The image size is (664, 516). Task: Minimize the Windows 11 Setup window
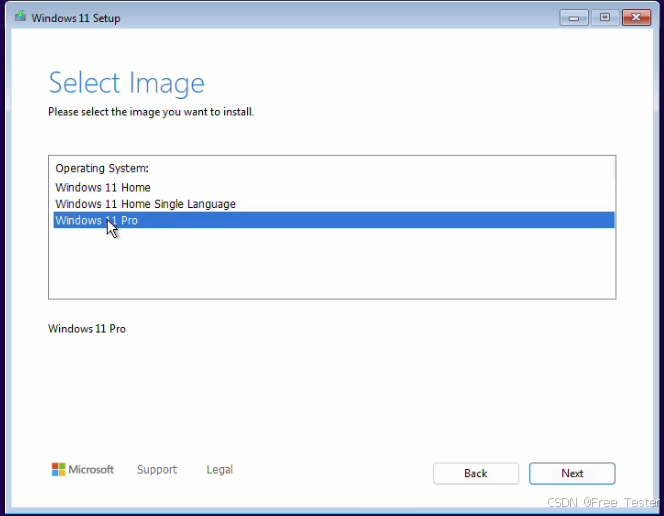[x=574, y=18]
